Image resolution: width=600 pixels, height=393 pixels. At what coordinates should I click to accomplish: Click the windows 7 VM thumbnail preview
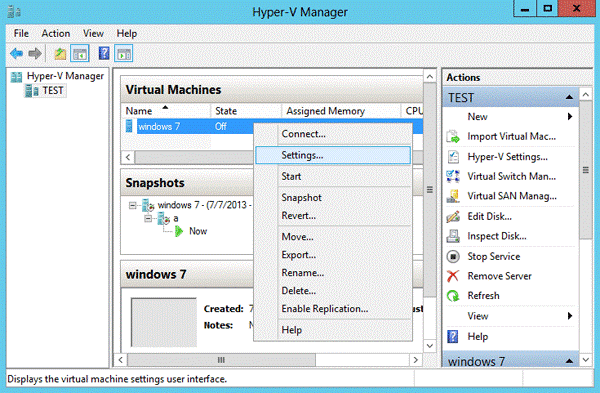tap(164, 323)
